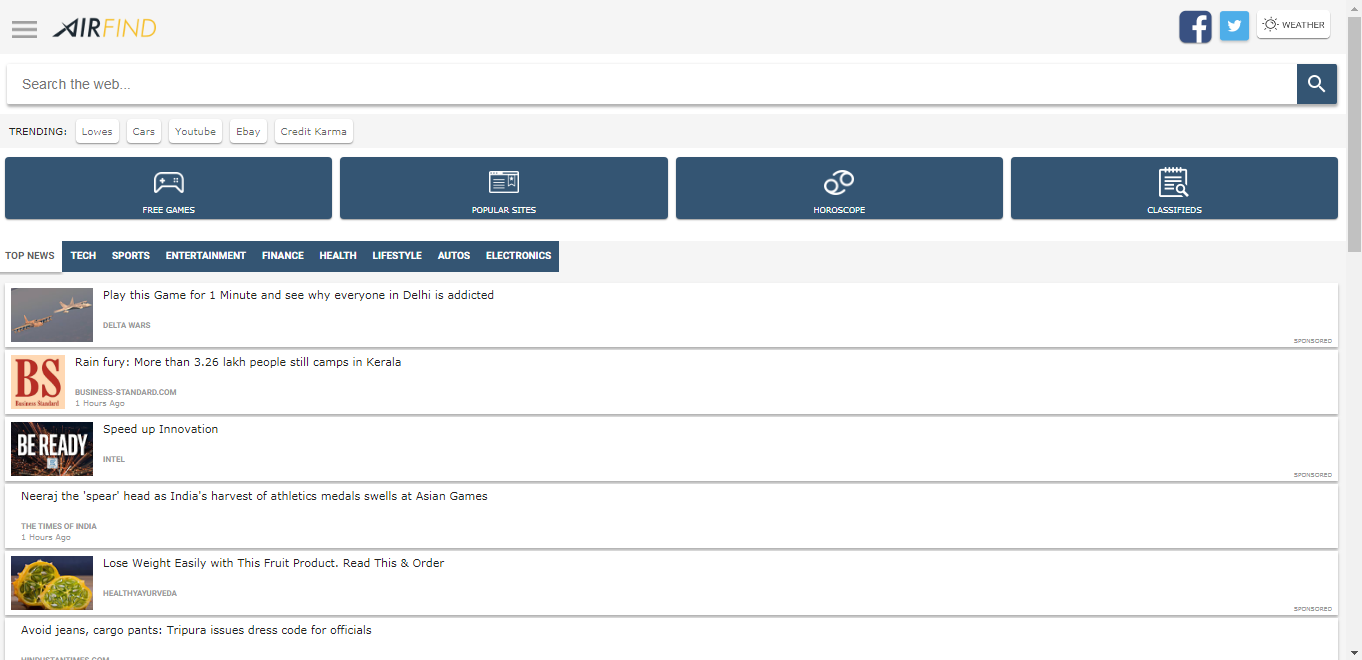The height and width of the screenshot is (660, 1362).
Task: Click the AirFind logo
Action: 104,28
